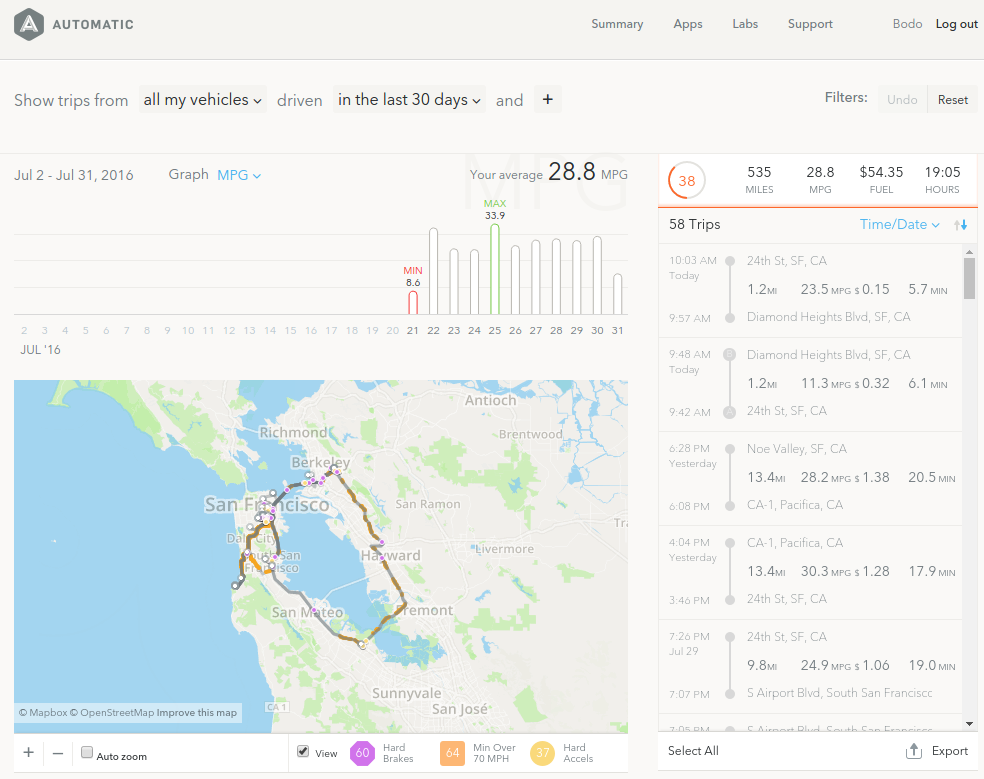The height and width of the screenshot is (779, 984).
Task: Select the MAX bar for July 25
Action: click(x=495, y=269)
